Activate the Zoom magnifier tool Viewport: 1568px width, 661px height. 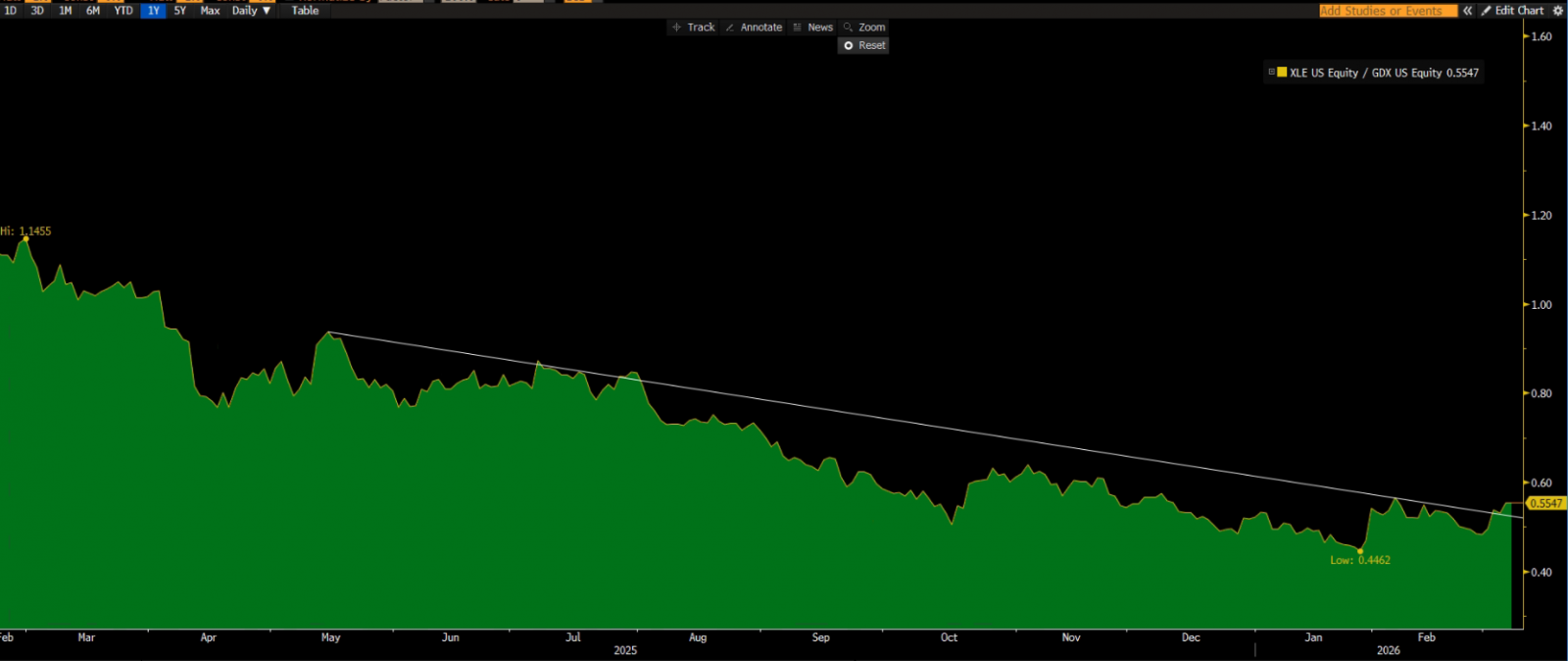(864, 27)
